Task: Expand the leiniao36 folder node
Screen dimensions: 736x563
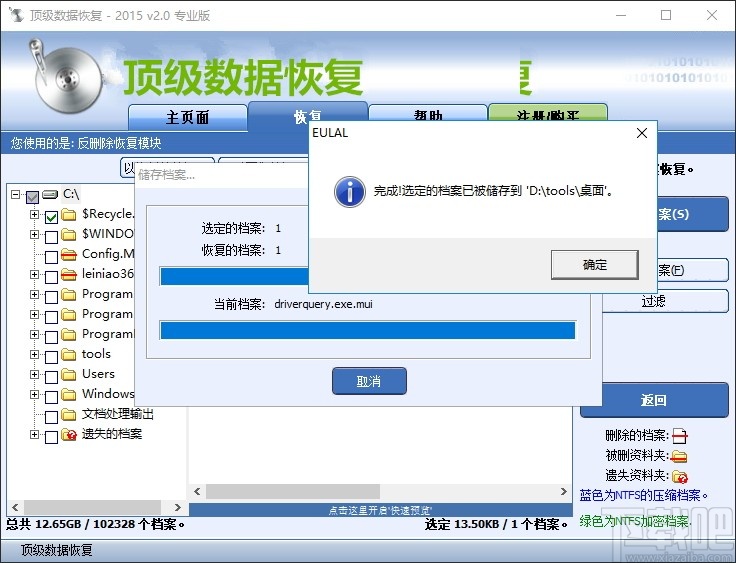Action: coord(34,274)
